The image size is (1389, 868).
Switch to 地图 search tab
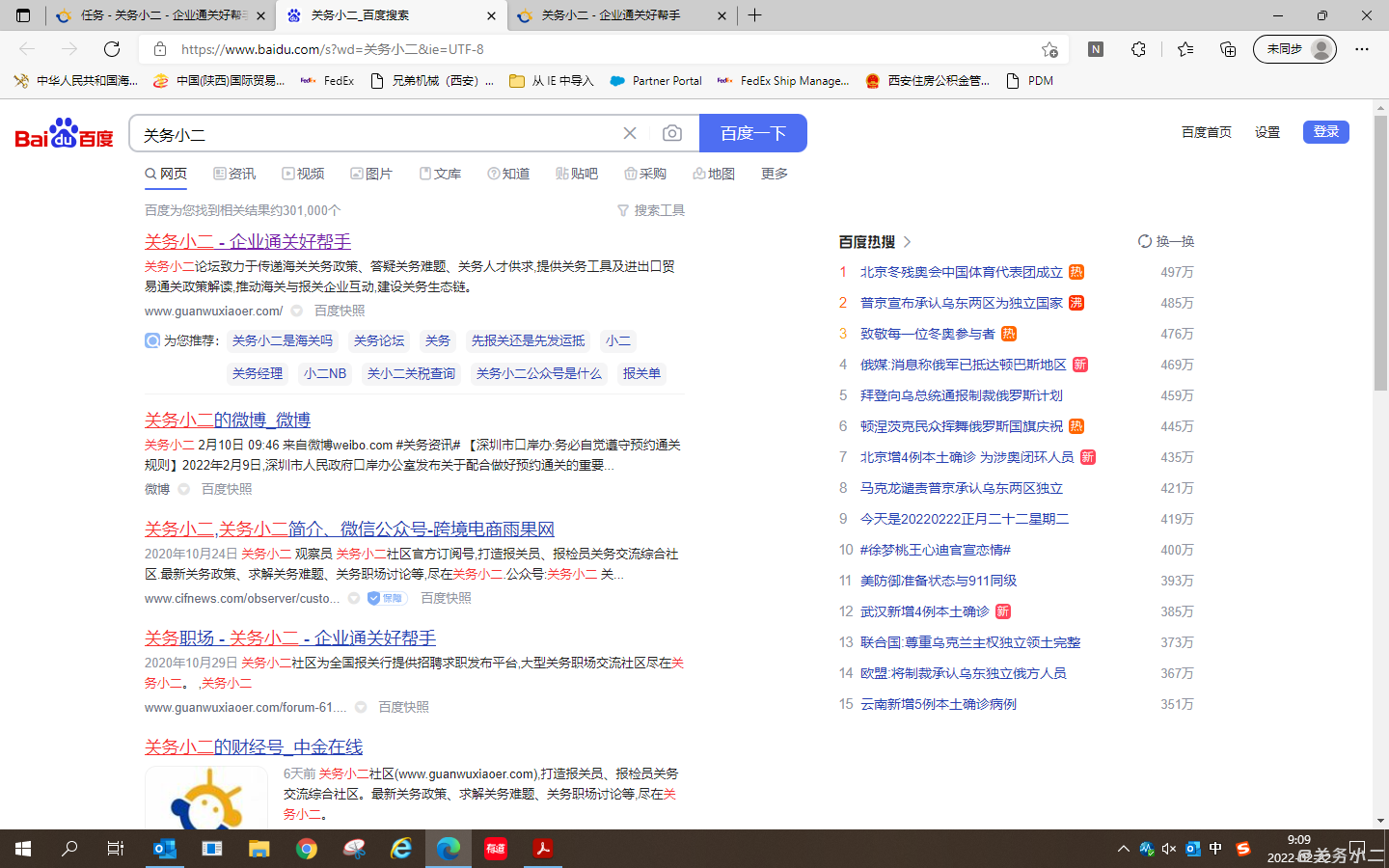pyautogui.click(x=714, y=174)
